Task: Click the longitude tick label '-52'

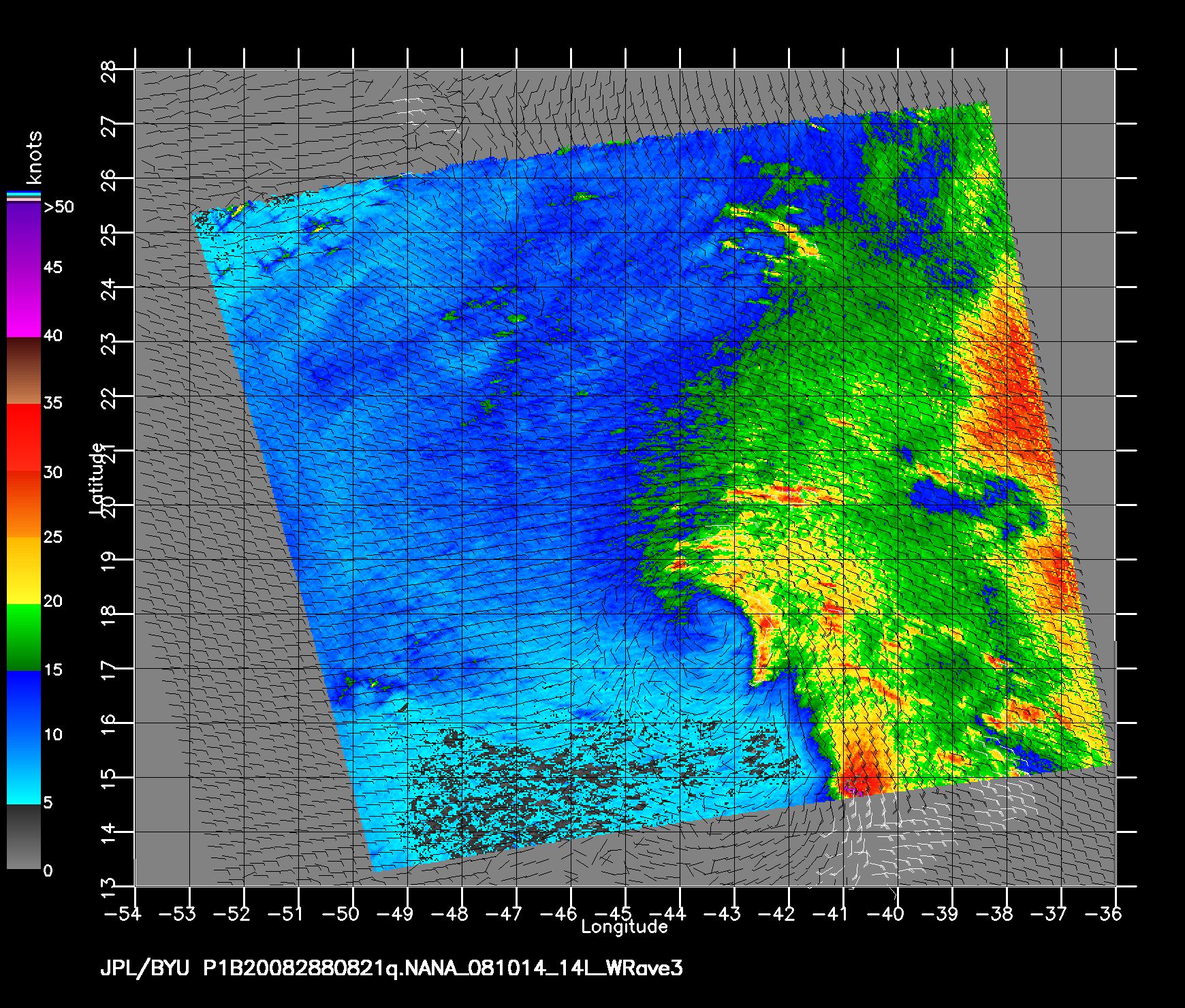Action: 232,913
